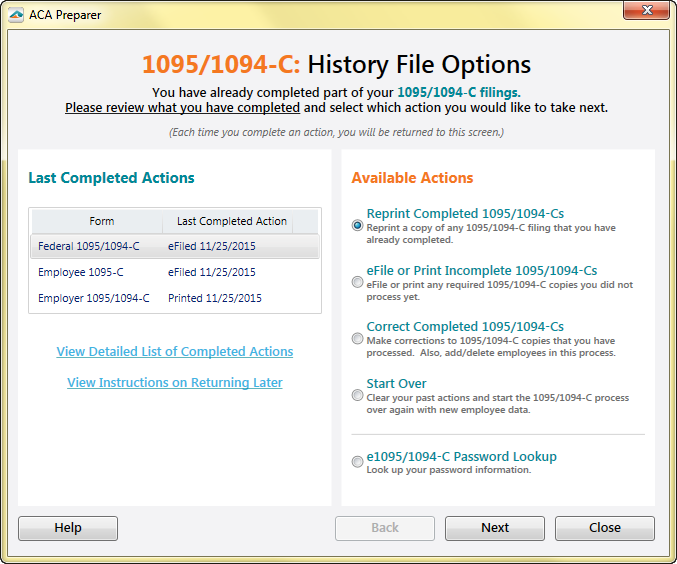The width and height of the screenshot is (677, 564).
Task: Click the Next button
Action: 494,528
